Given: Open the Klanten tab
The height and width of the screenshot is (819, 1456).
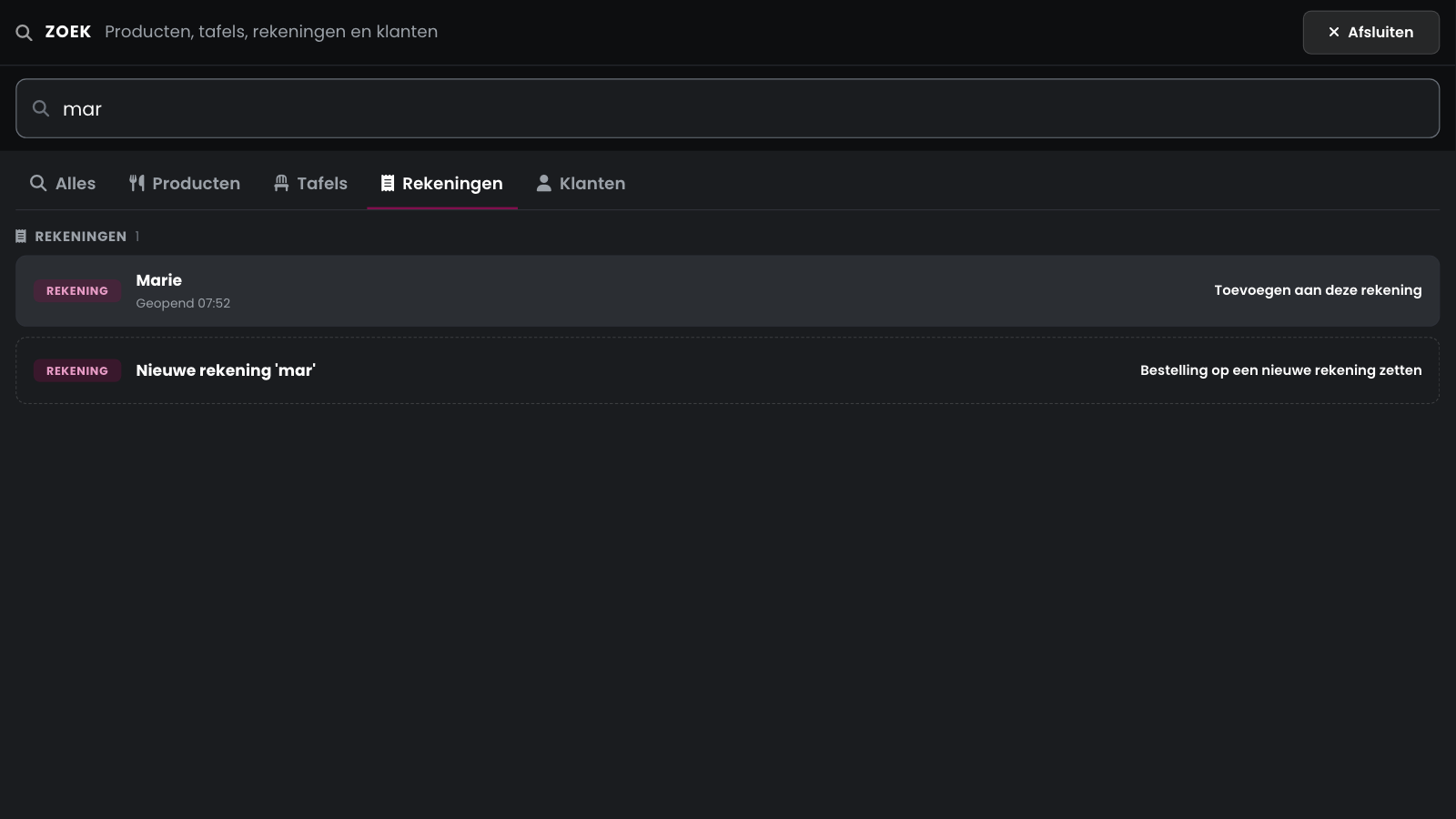Looking at the screenshot, I should tap(581, 183).
